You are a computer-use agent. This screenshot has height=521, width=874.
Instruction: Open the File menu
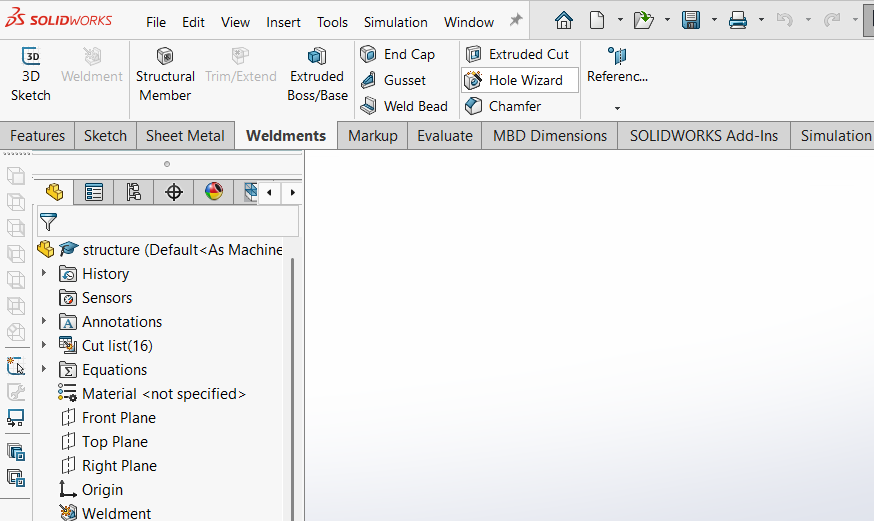(x=156, y=22)
